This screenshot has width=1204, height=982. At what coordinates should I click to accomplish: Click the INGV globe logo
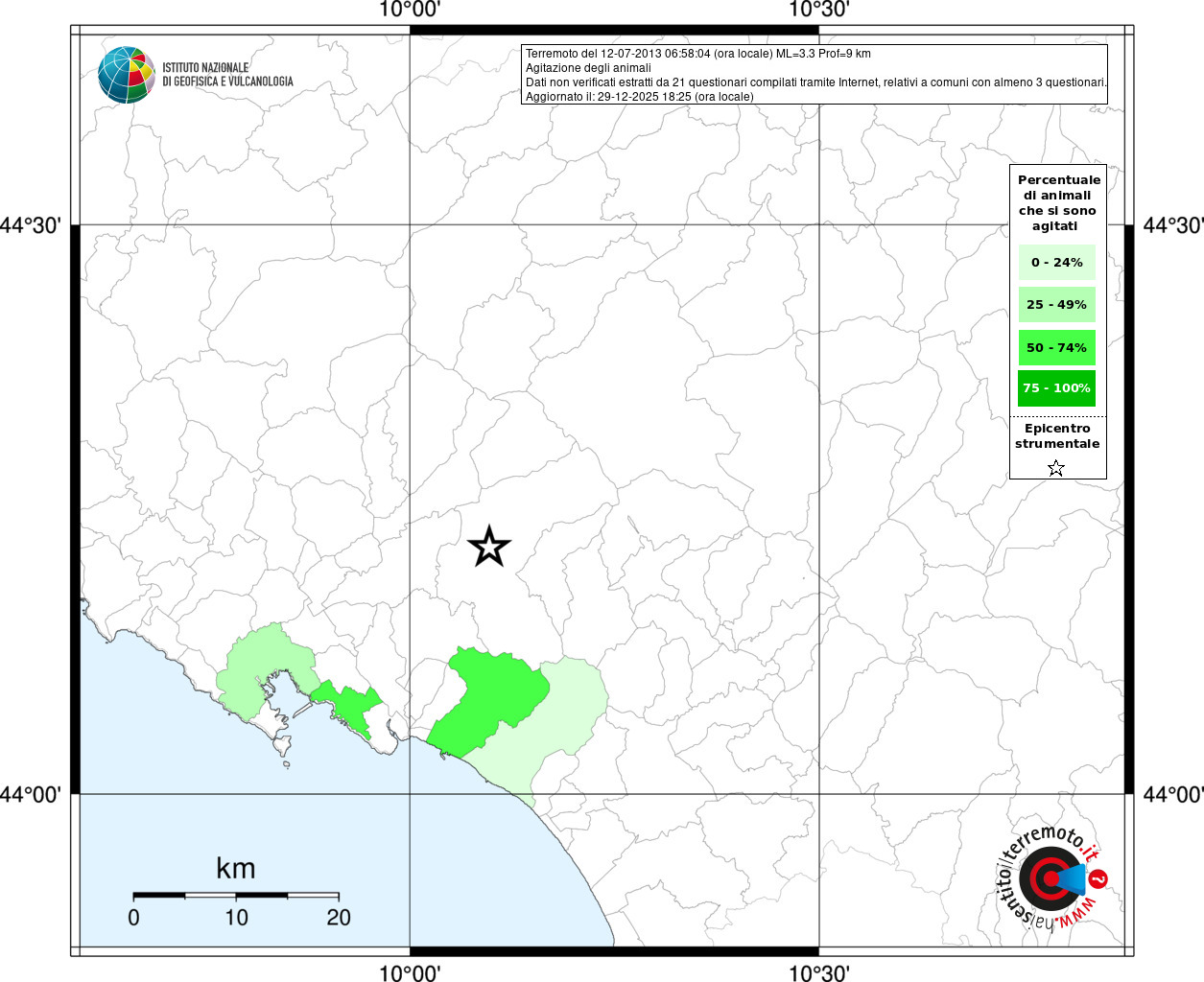(x=127, y=75)
